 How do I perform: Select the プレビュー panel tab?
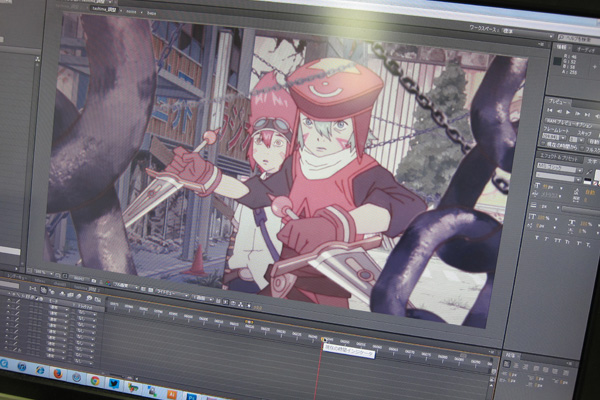(x=558, y=102)
